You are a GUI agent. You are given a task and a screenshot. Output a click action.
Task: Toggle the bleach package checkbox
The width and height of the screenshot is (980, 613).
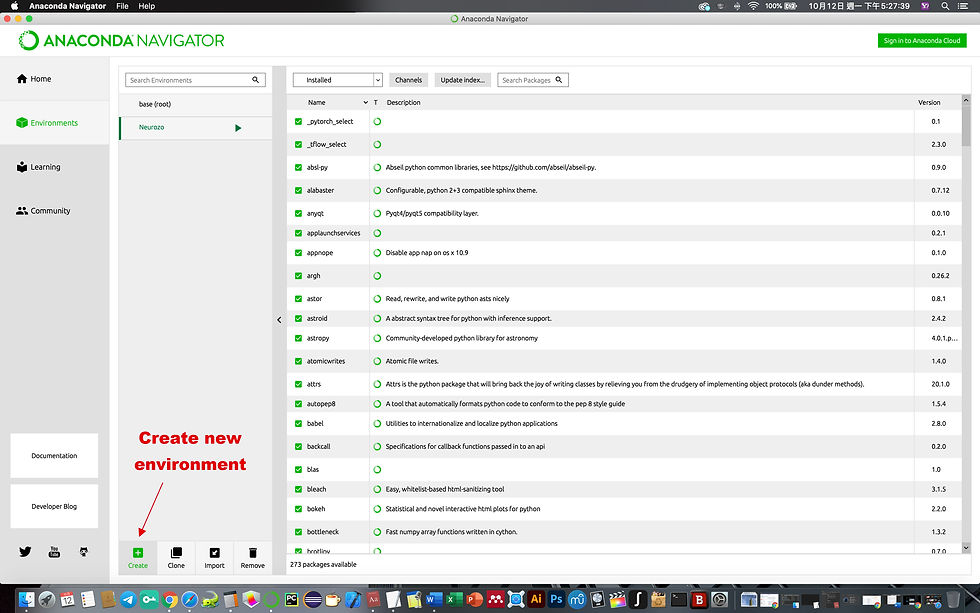point(298,489)
